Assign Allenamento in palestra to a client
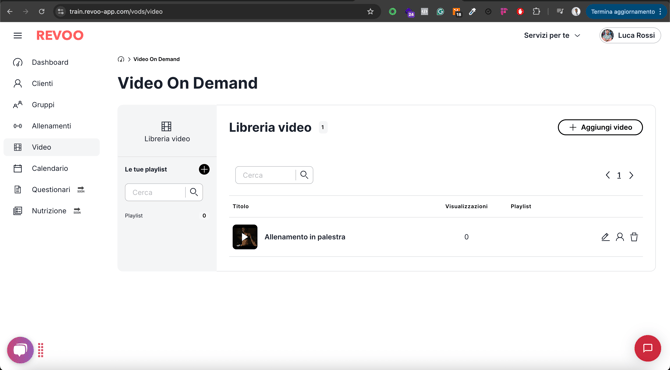670x370 pixels. coord(620,237)
